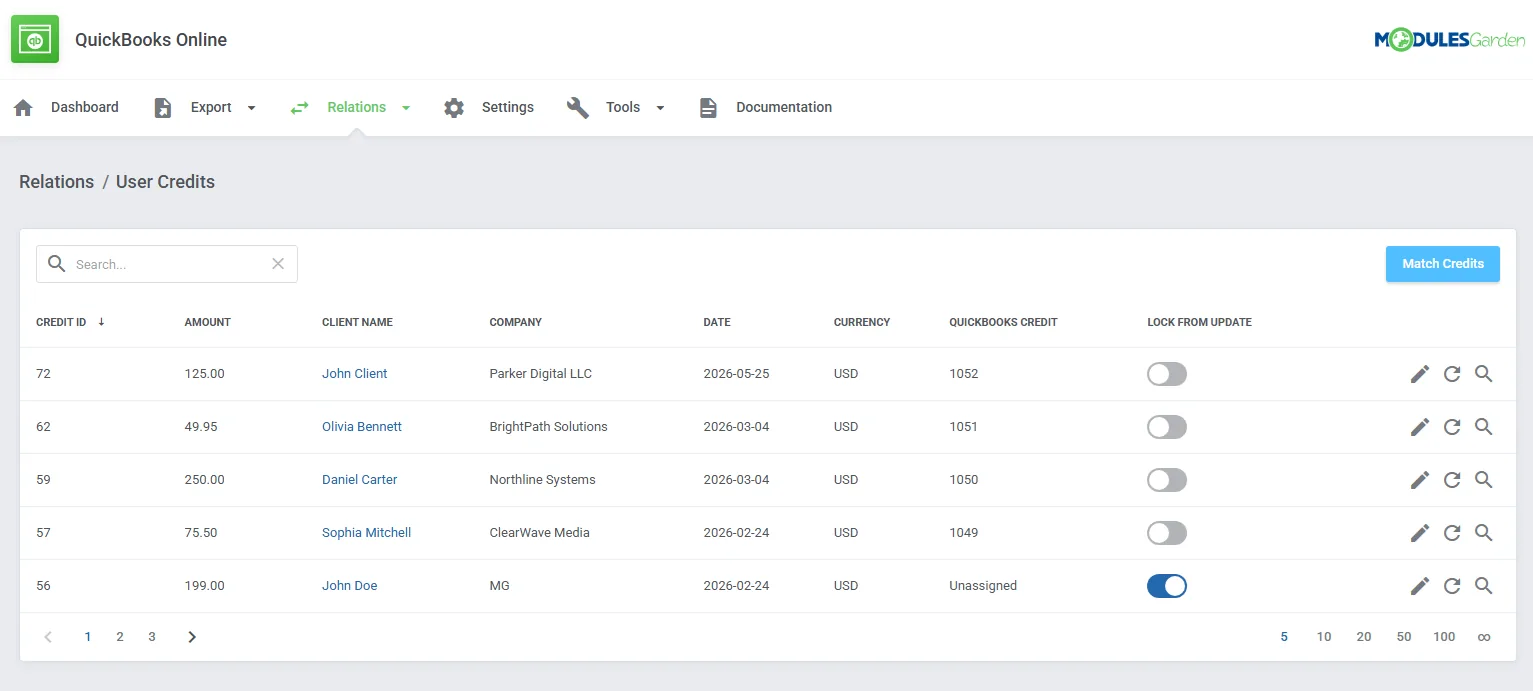
Task: Show all rows with infinity option
Action: click(1484, 637)
